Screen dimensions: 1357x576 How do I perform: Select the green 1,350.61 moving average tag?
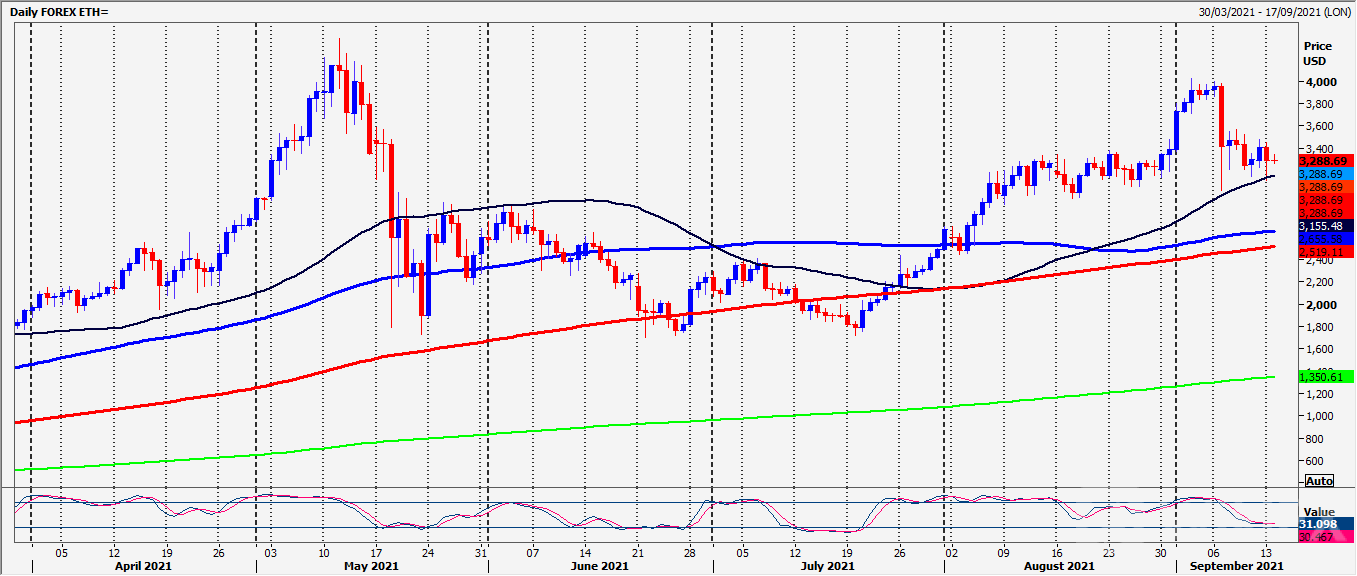(1324, 377)
